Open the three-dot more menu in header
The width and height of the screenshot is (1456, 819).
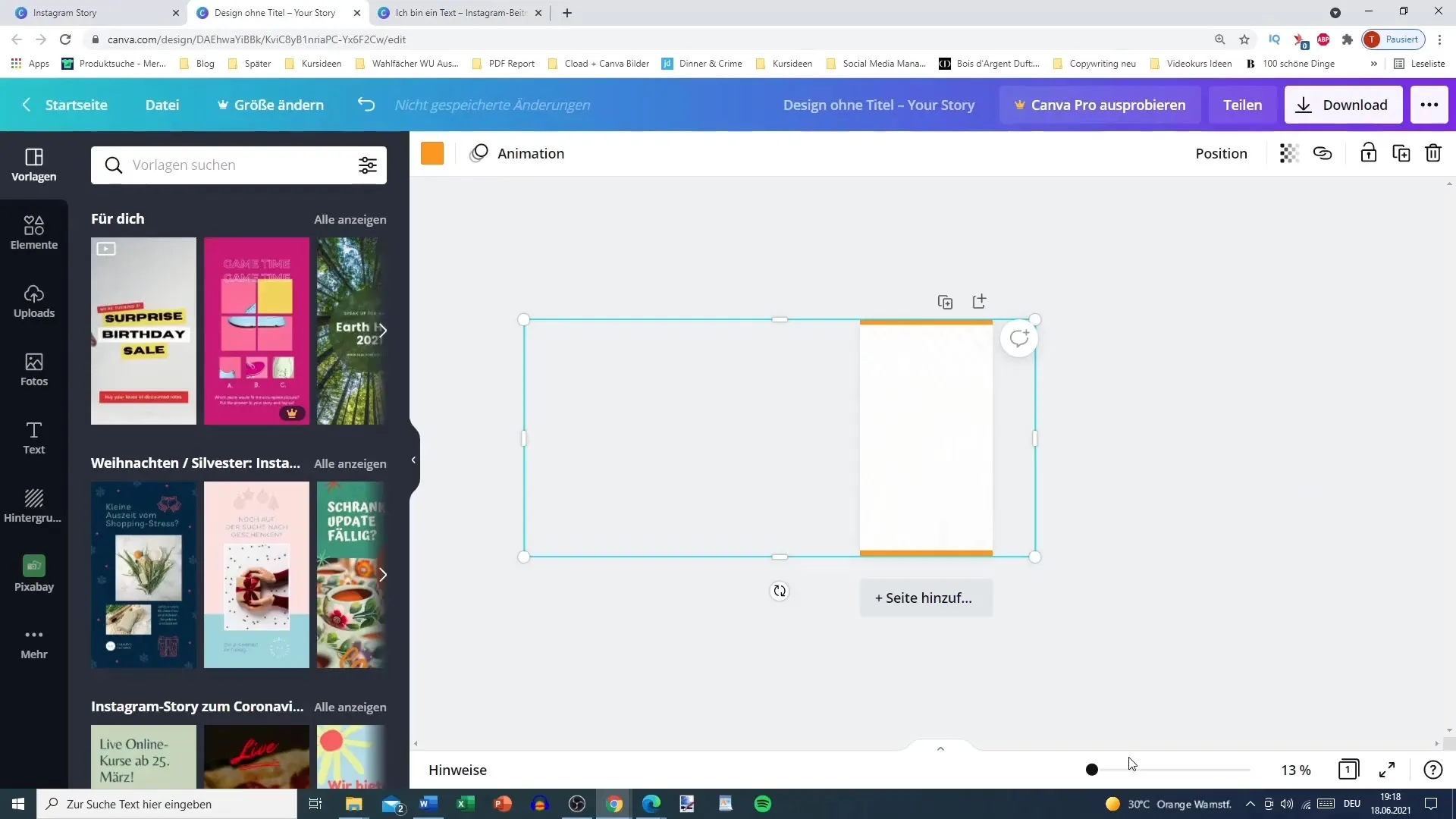click(x=1429, y=105)
